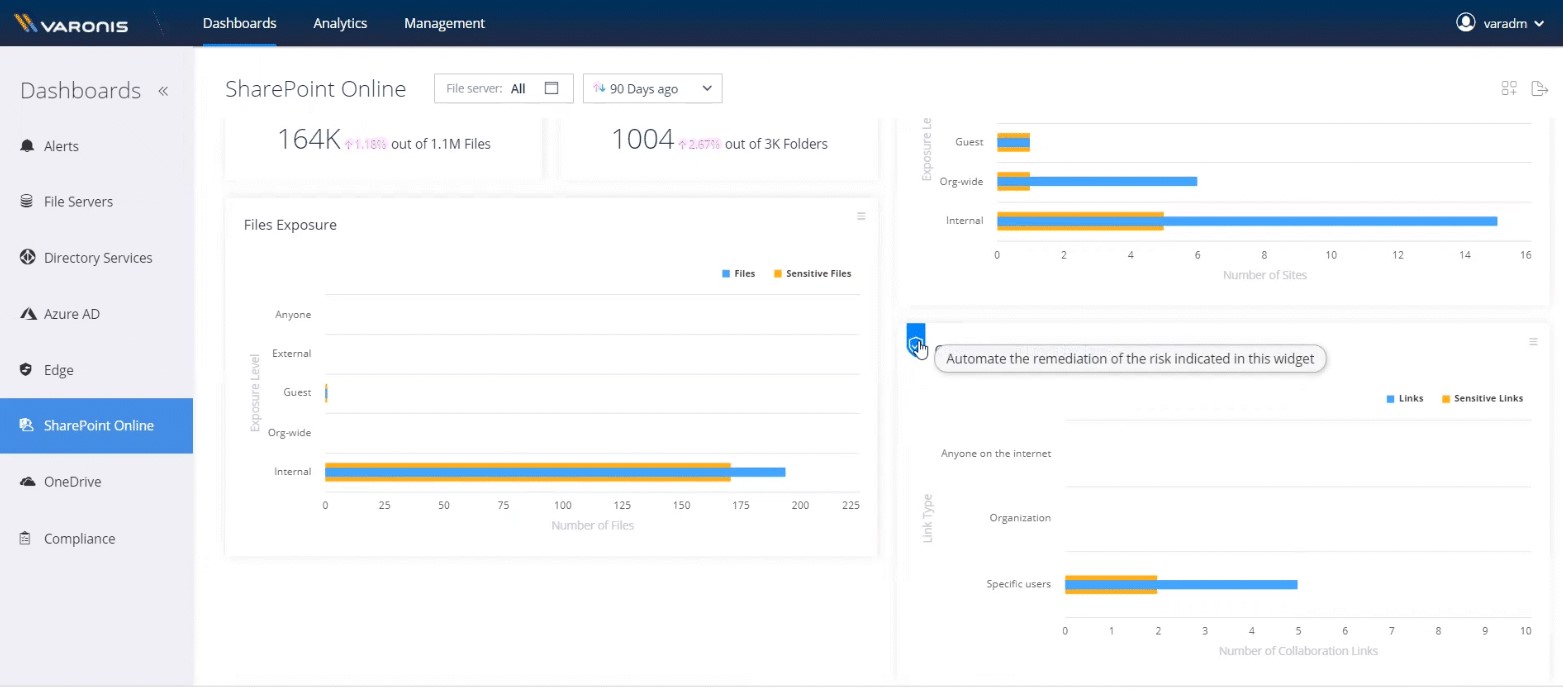The width and height of the screenshot is (1563, 690).
Task: Click the user avatar icon for varadm
Action: click(1466, 22)
